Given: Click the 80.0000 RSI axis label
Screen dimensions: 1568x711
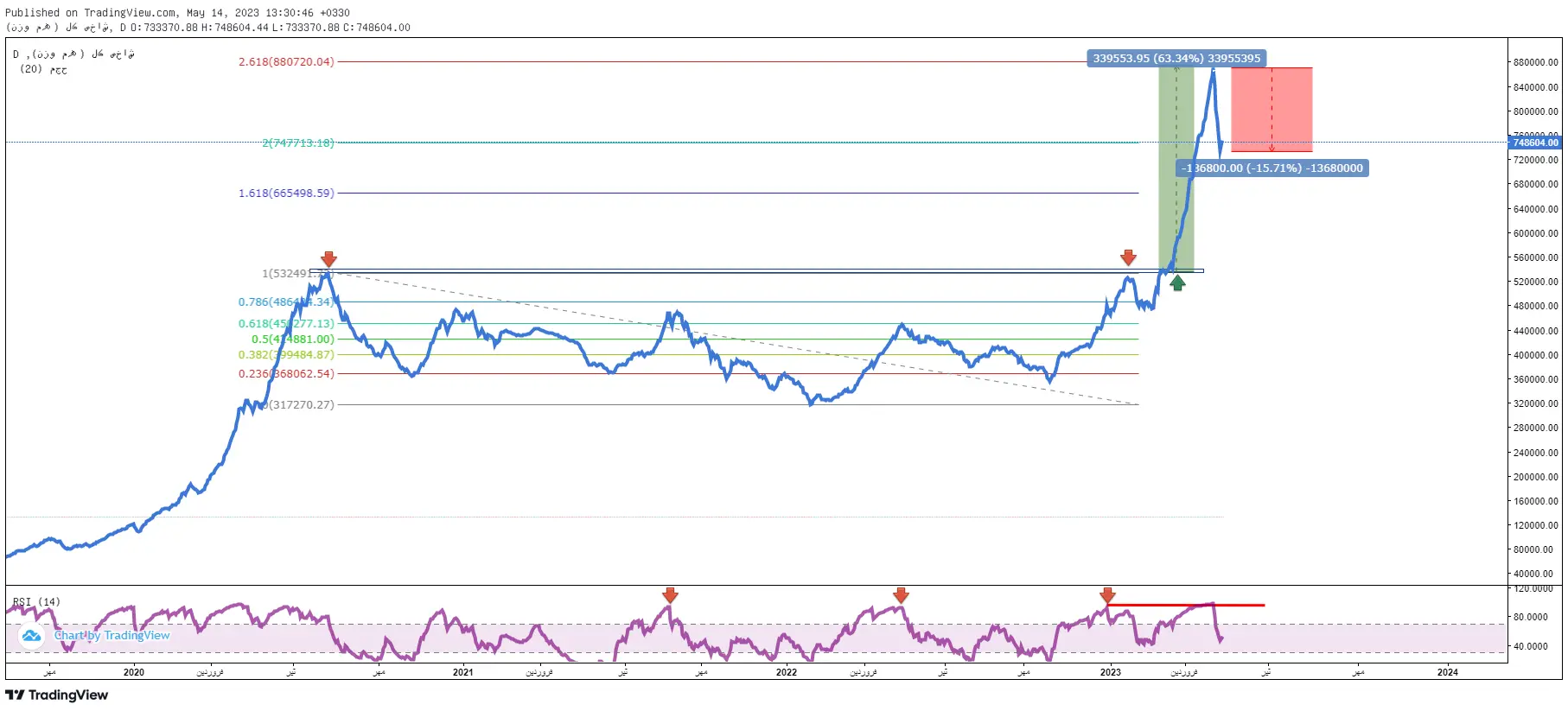Looking at the screenshot, I should pos(1531,617).
